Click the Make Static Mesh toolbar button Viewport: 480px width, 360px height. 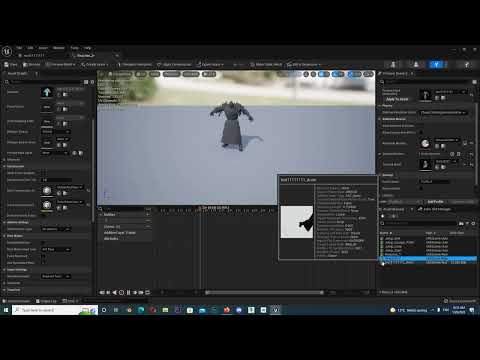tap(266, 65)
